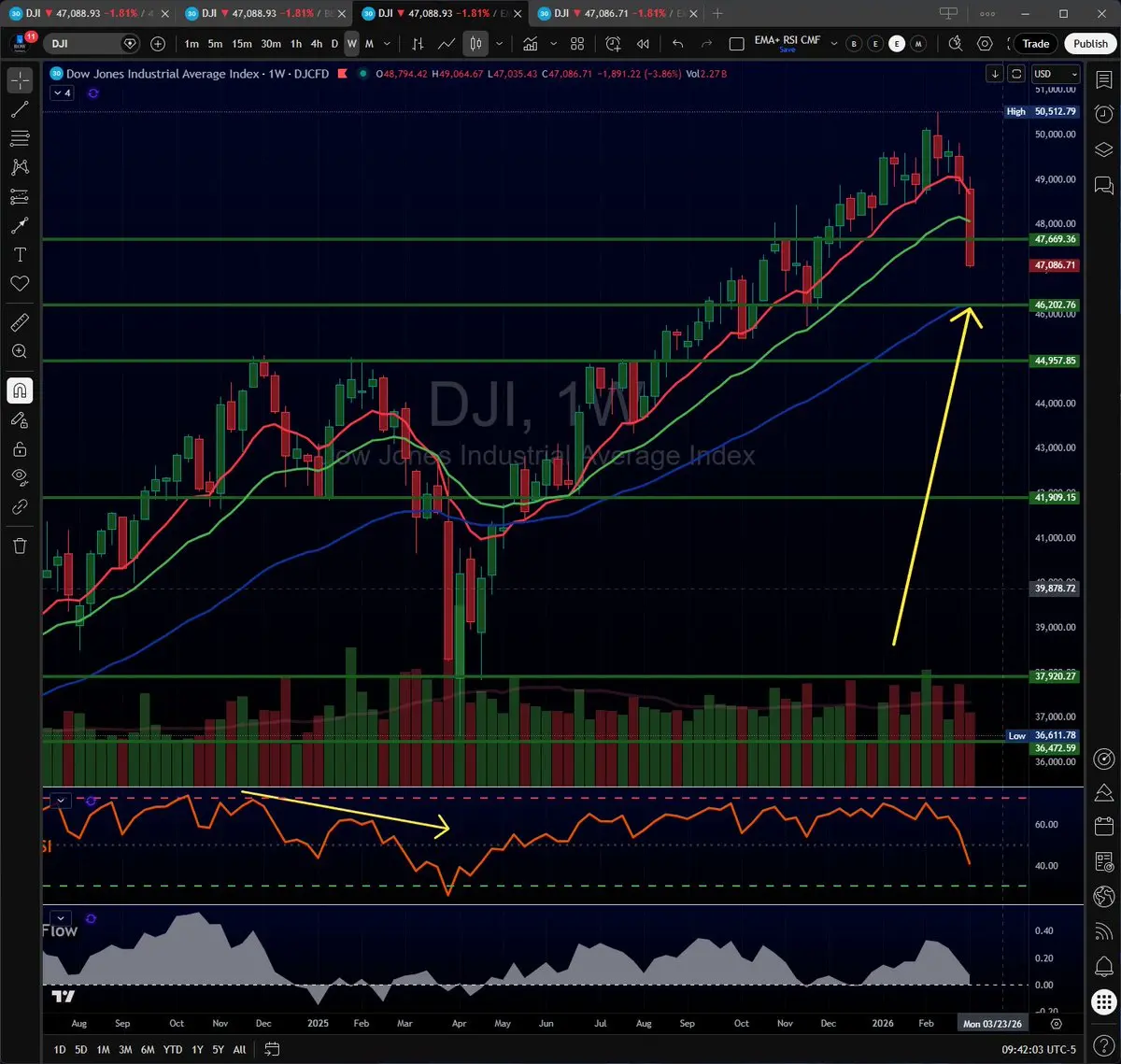The width and height of the screenshot is (1121, 1064).
Task: Open the go-to-date calendar icon
Action: [272, 1049]
